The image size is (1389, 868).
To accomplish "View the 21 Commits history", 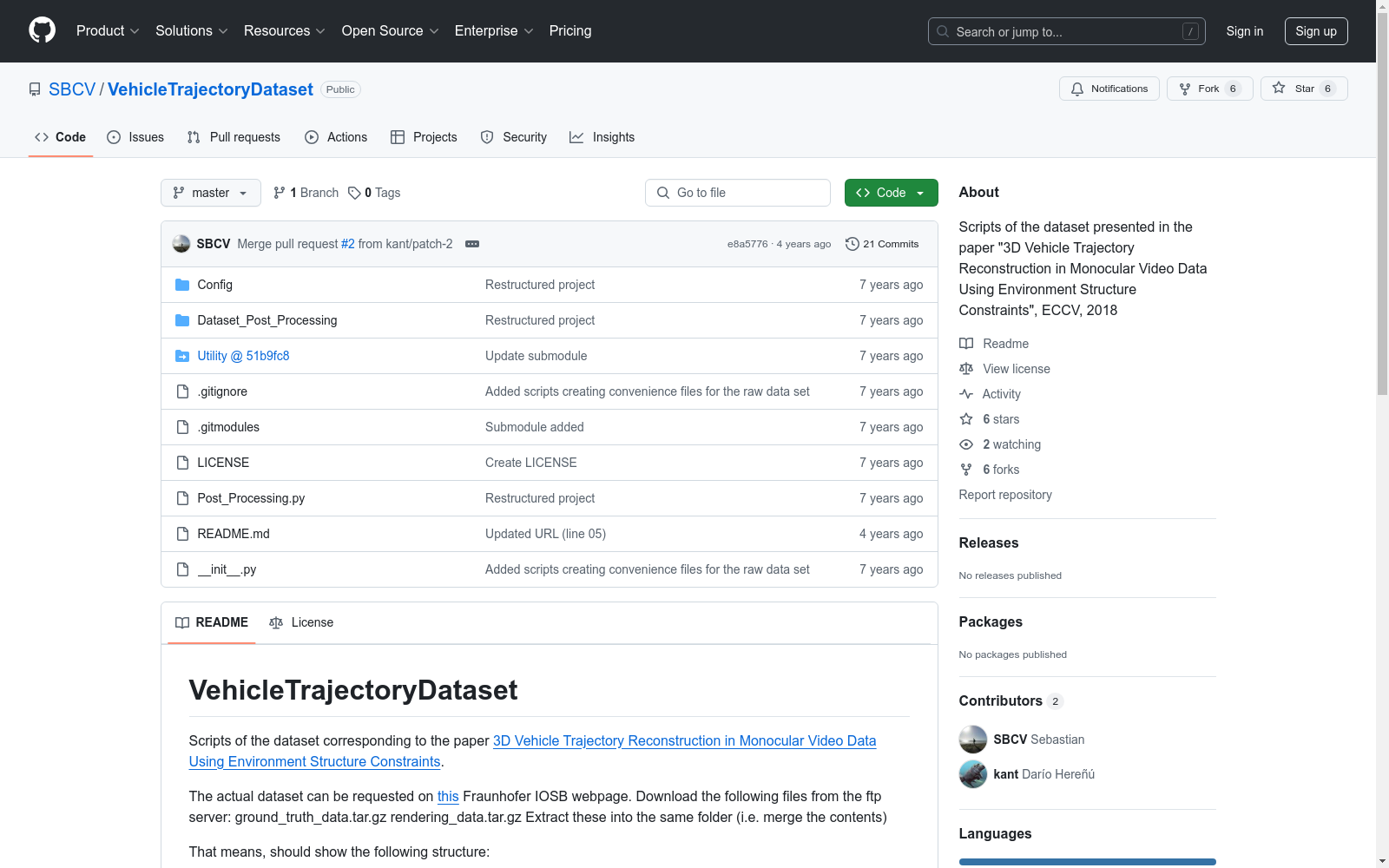I will pos(882,244).
